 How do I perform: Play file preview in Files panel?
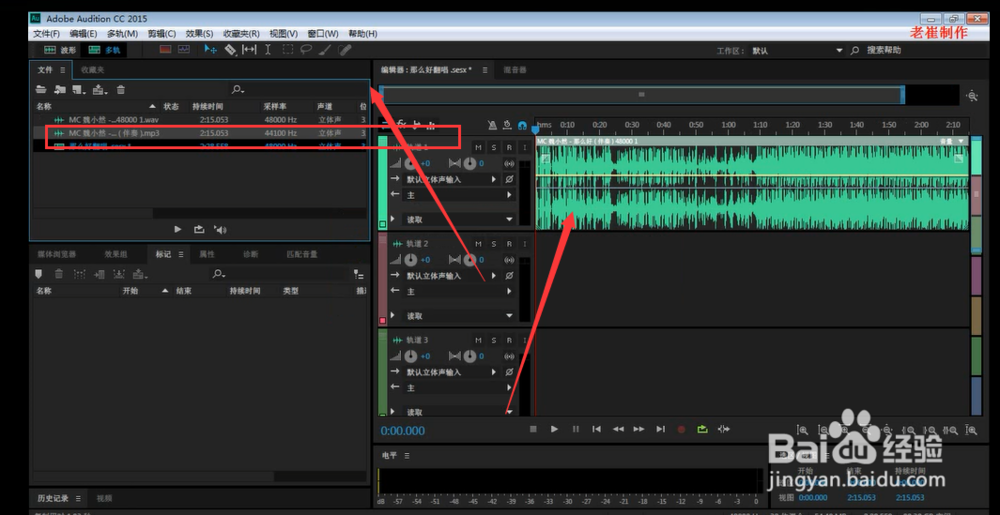[x=178, y=229]
